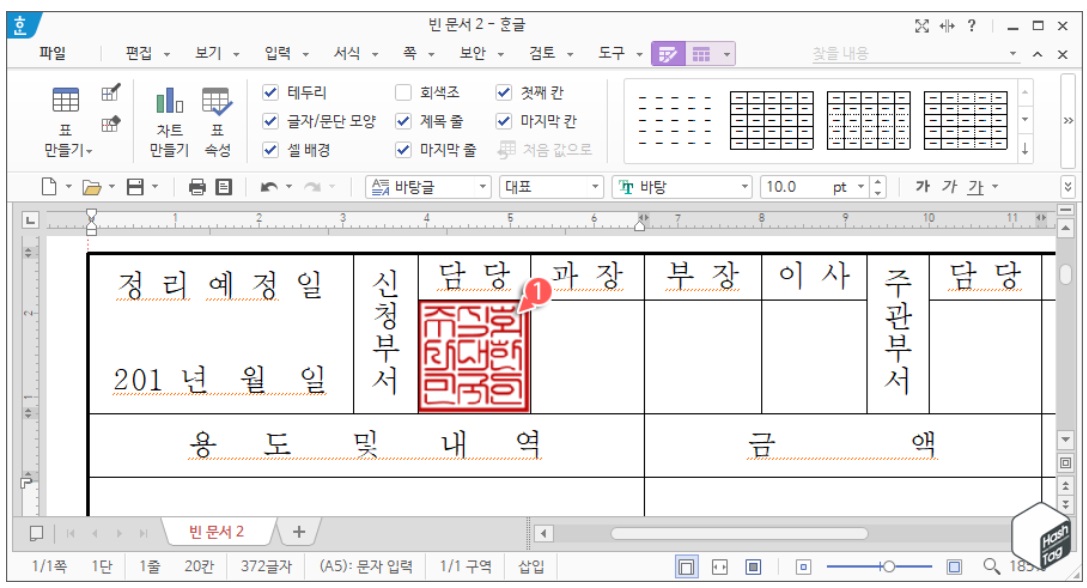The height and width of the screenshot is (588, 1087).
Task: Click the zoom slider handle
Action: coord(889,567)
